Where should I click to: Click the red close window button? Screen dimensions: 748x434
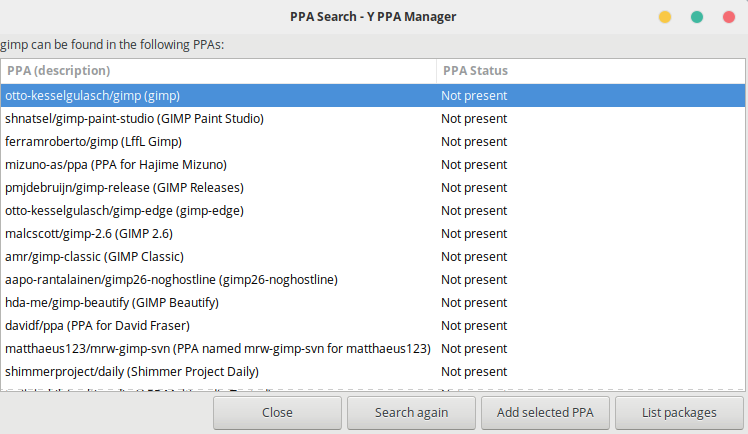pyautogui.click(x=728, y=17)
